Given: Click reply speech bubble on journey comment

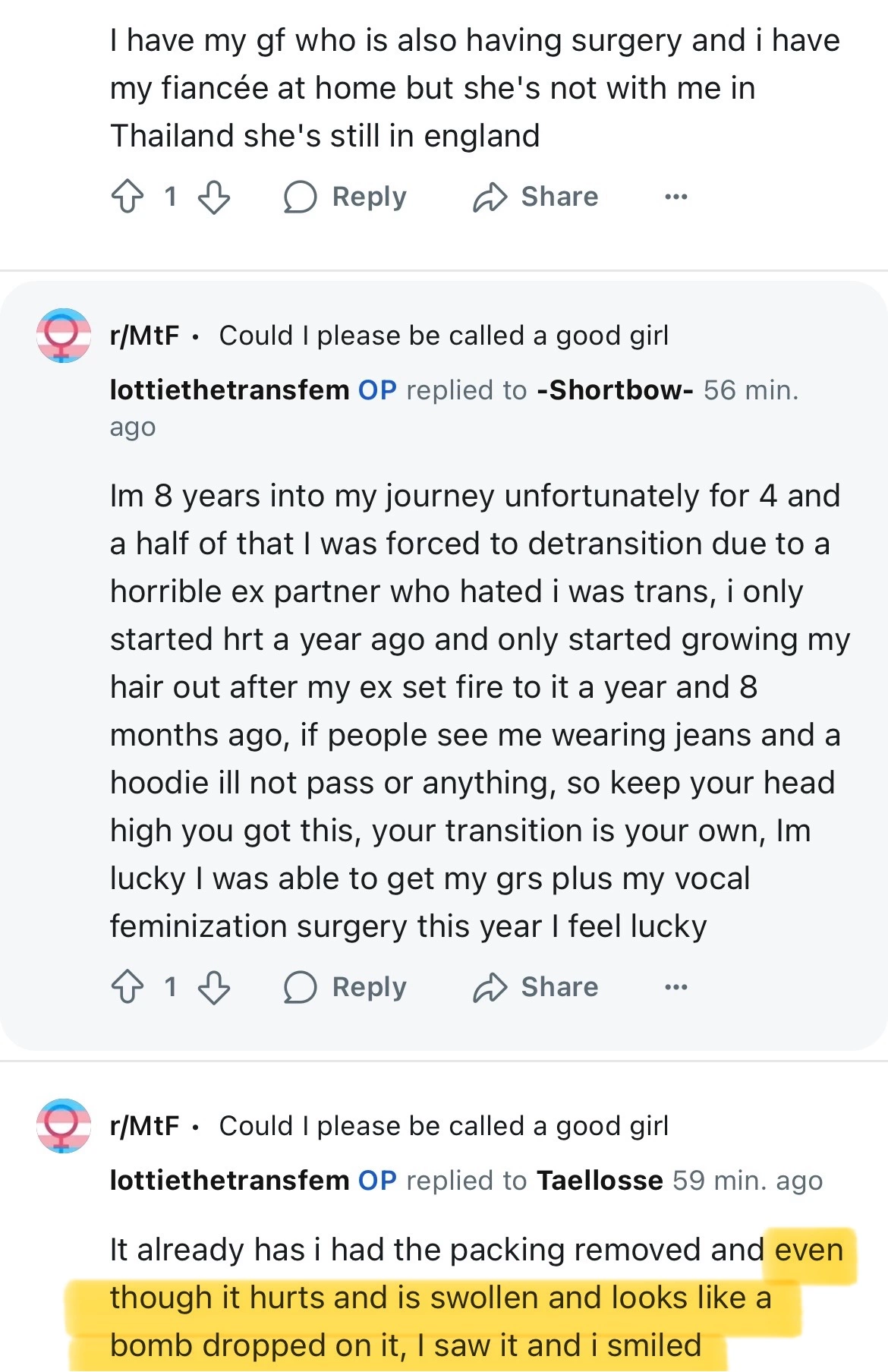Looking at the screenshot, I should click(x=300, y=987).
